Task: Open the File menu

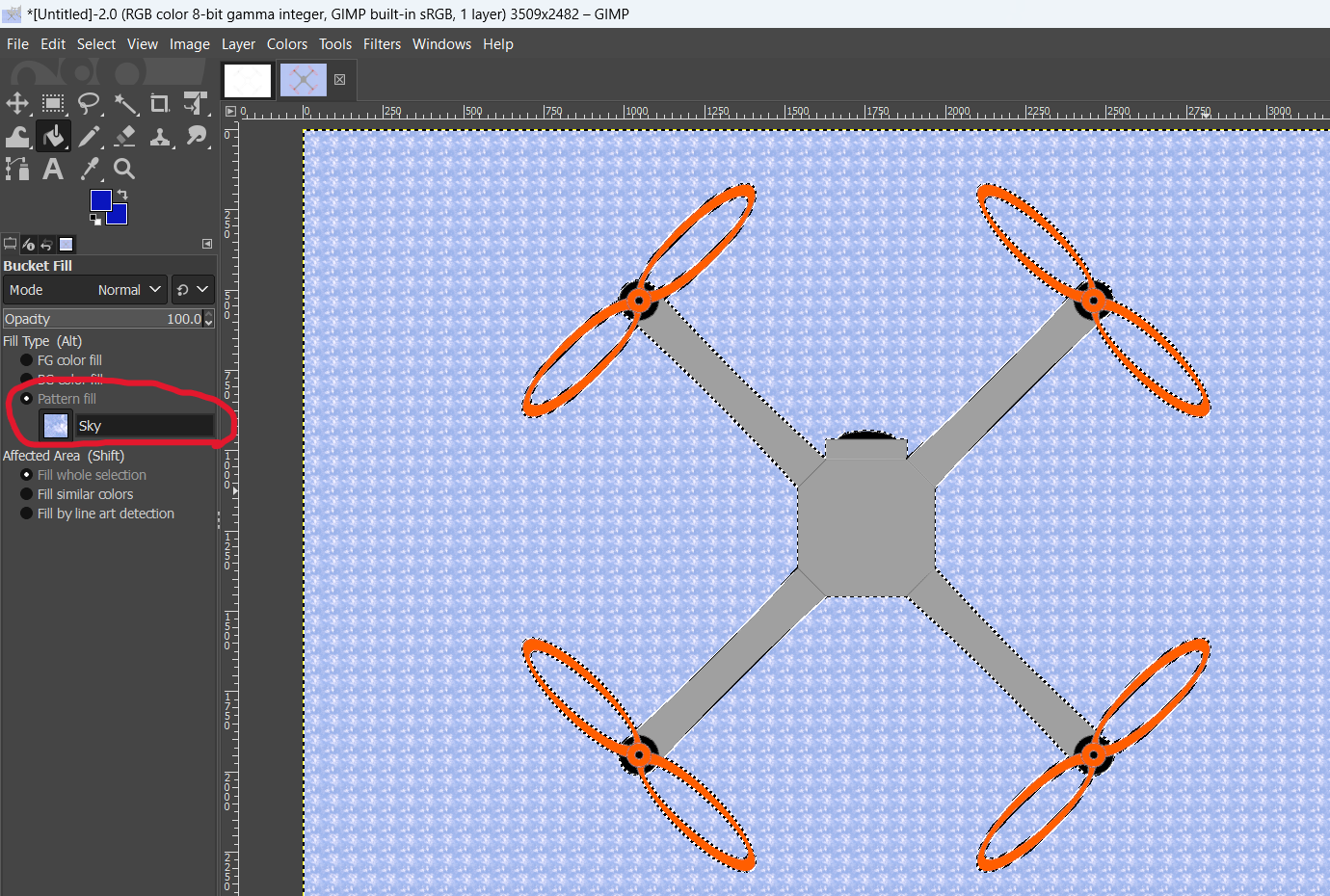Action: coord(17,44)
